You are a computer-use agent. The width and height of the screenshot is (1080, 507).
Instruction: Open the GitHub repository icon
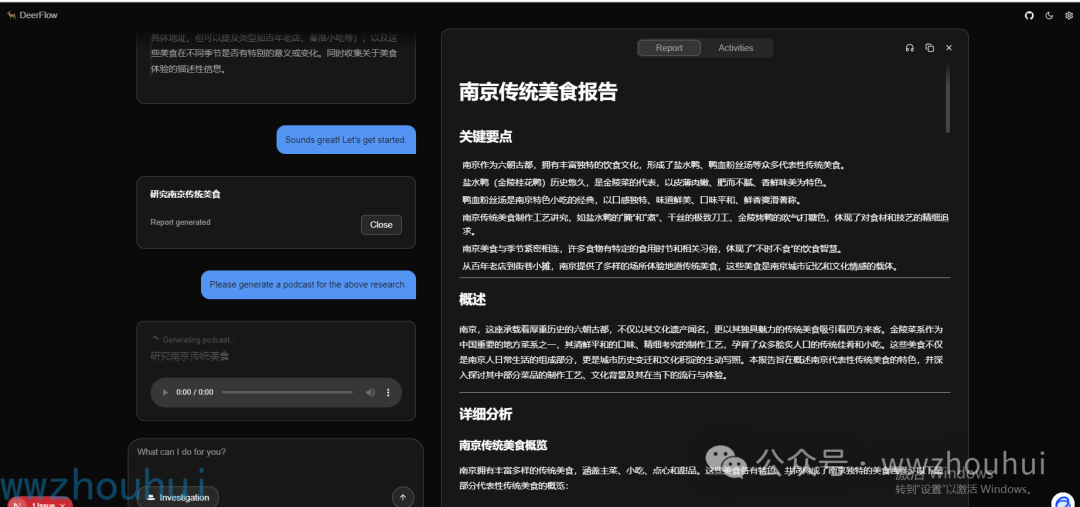[1029, 15]
